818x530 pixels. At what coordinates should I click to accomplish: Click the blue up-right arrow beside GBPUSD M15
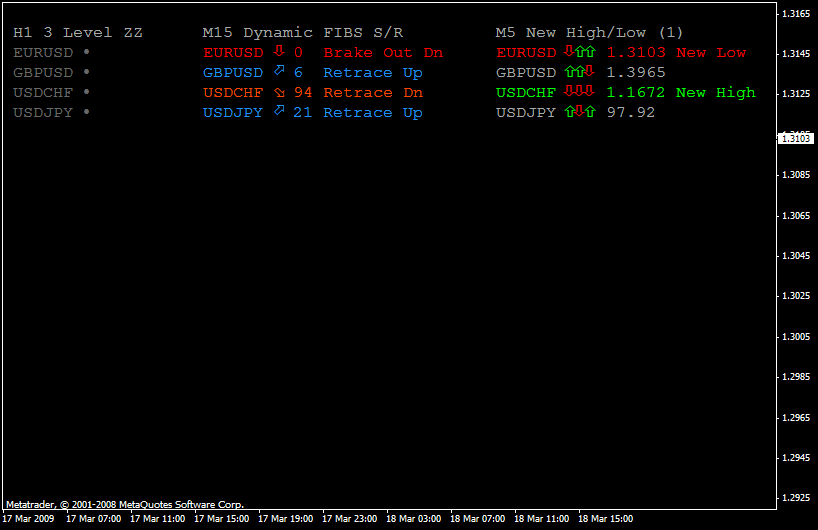[279, 70]
